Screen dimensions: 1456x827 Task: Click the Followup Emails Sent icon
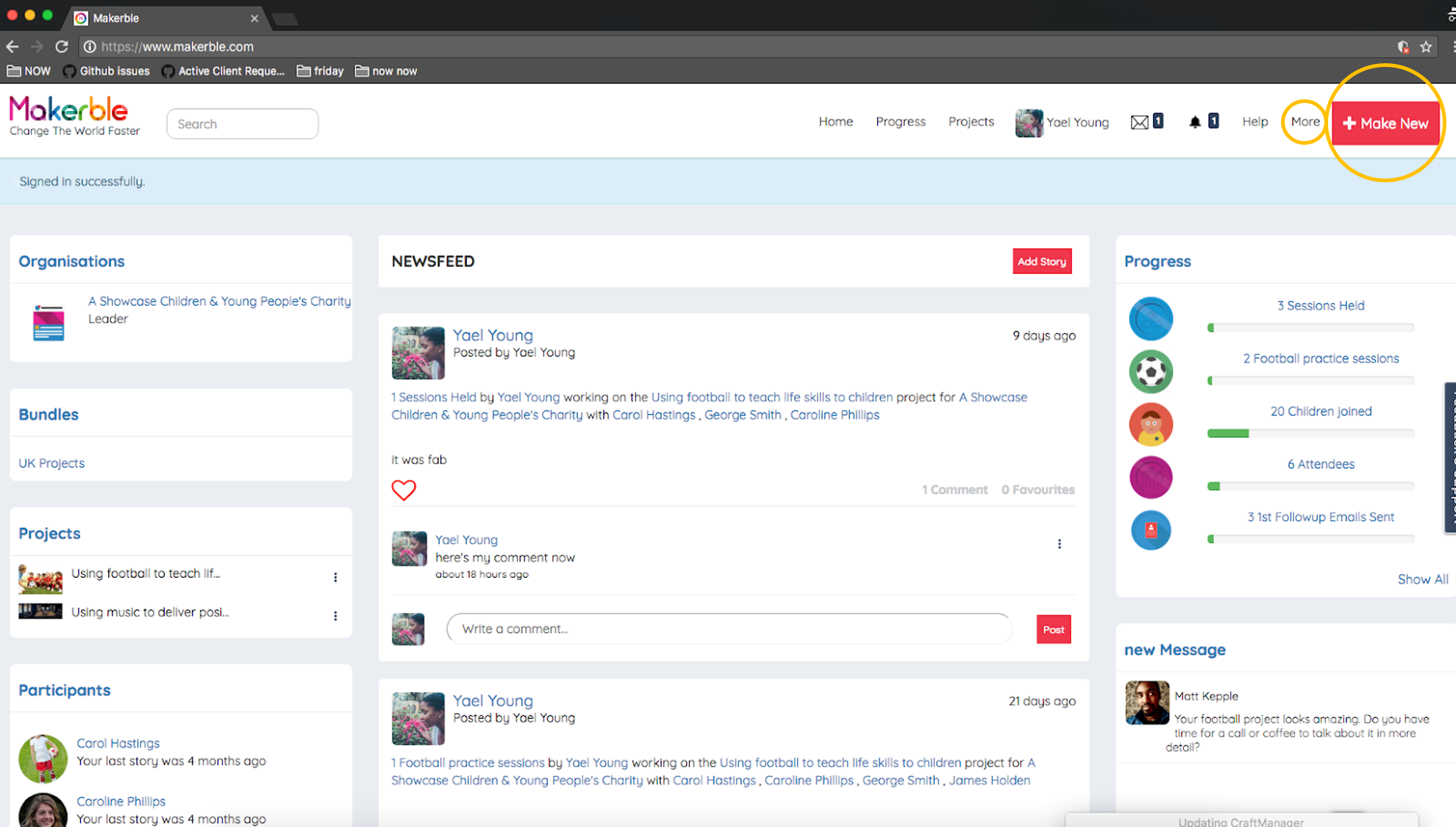(1151, 530)
